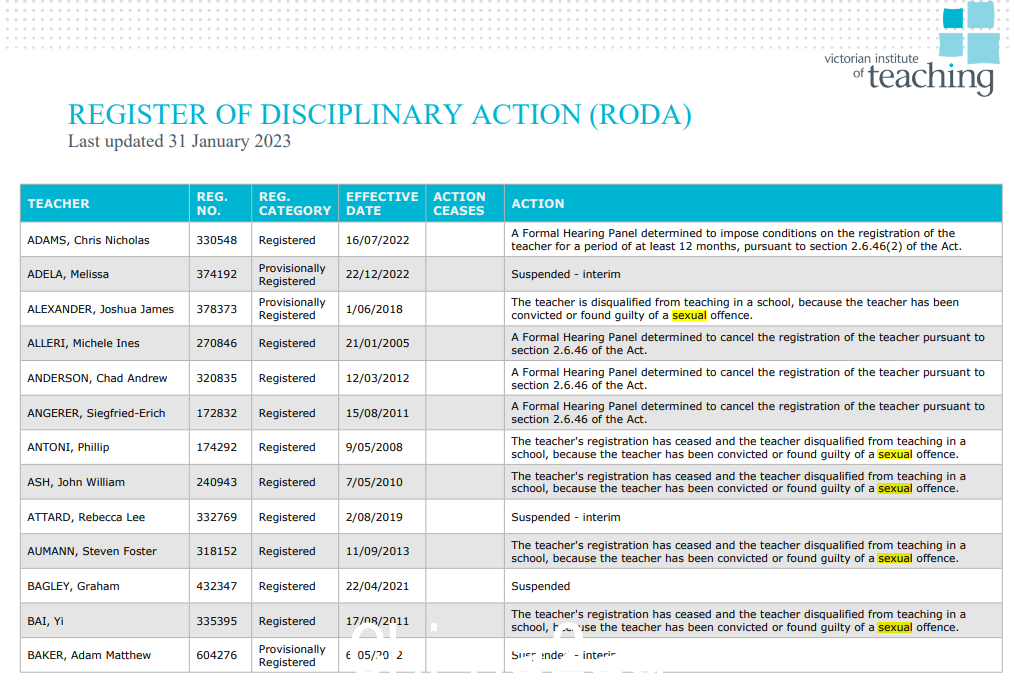Click the EFFECTIVE DATE column header

[382, 204]
